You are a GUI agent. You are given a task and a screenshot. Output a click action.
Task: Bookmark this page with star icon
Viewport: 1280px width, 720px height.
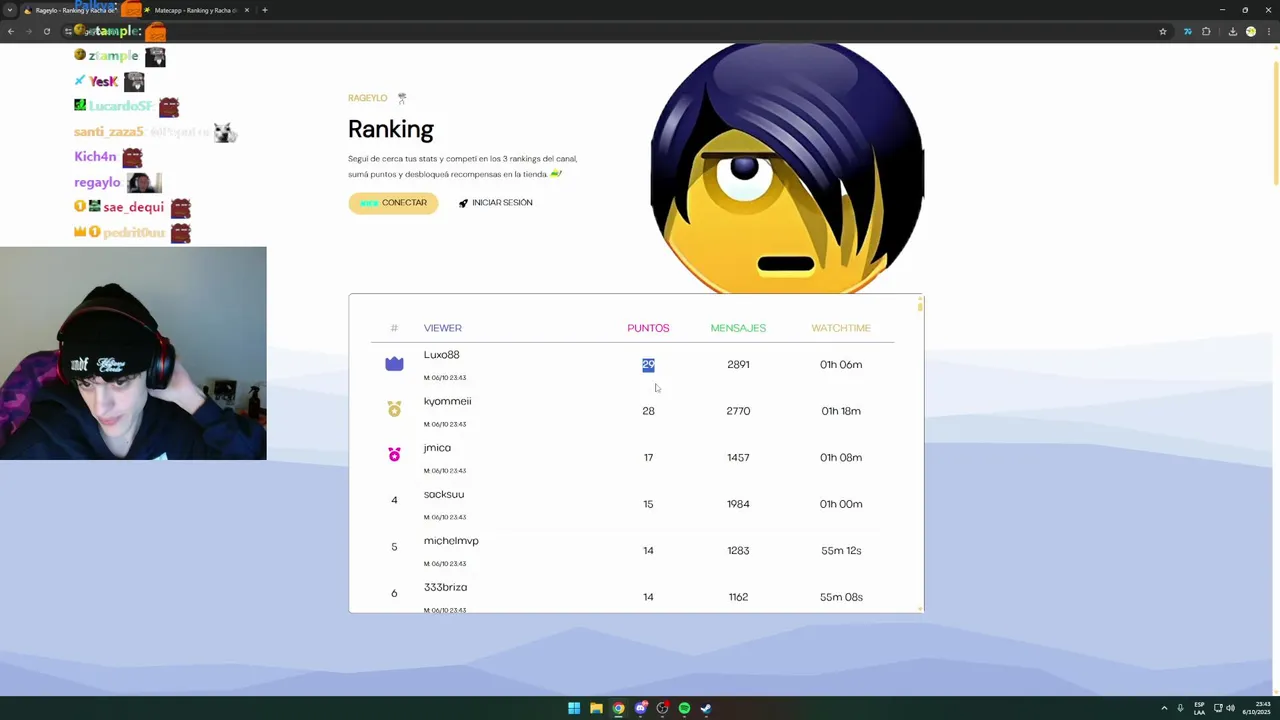[1163, 31]
